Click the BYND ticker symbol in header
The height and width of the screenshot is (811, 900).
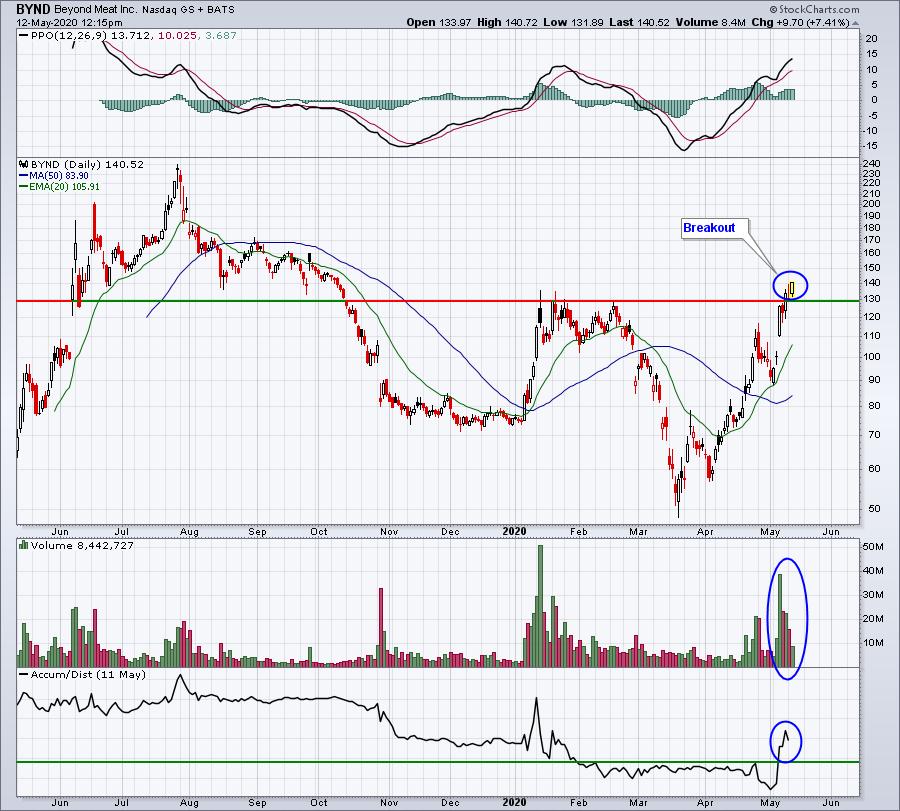click(33, 9)
